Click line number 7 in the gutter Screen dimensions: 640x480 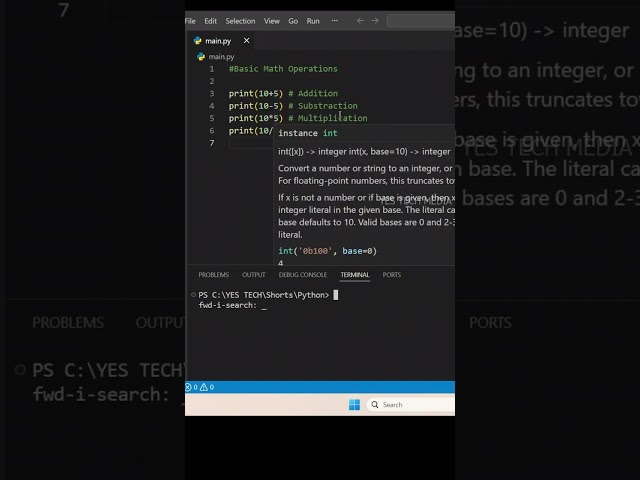(x=212, y=143)
